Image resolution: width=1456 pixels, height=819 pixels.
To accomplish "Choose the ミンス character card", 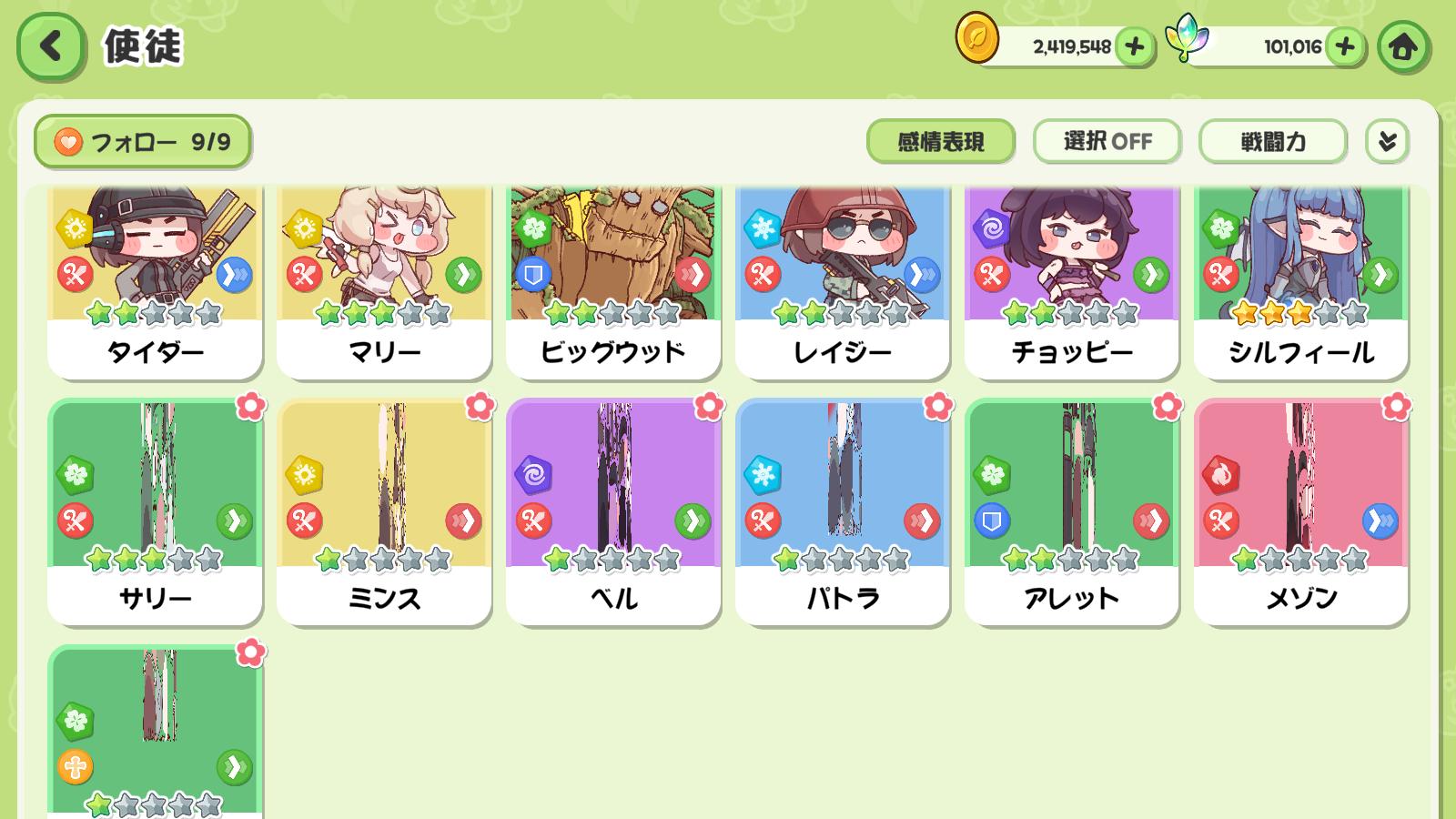I will (384, 511).
